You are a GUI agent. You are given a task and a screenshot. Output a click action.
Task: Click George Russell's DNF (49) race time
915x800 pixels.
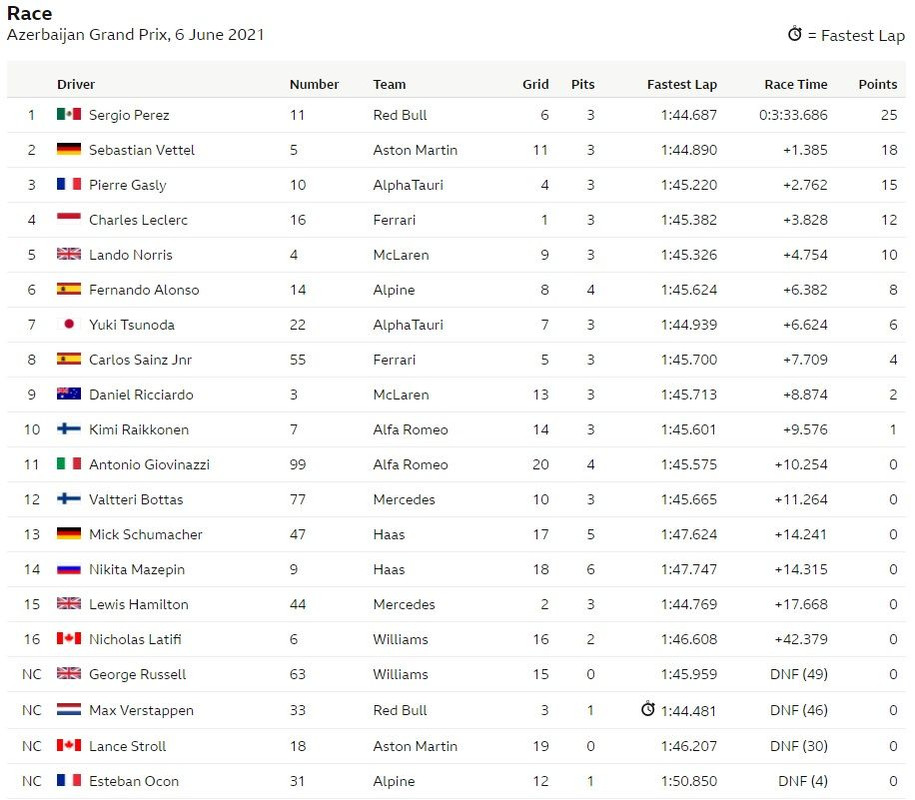tap(799, 675)
